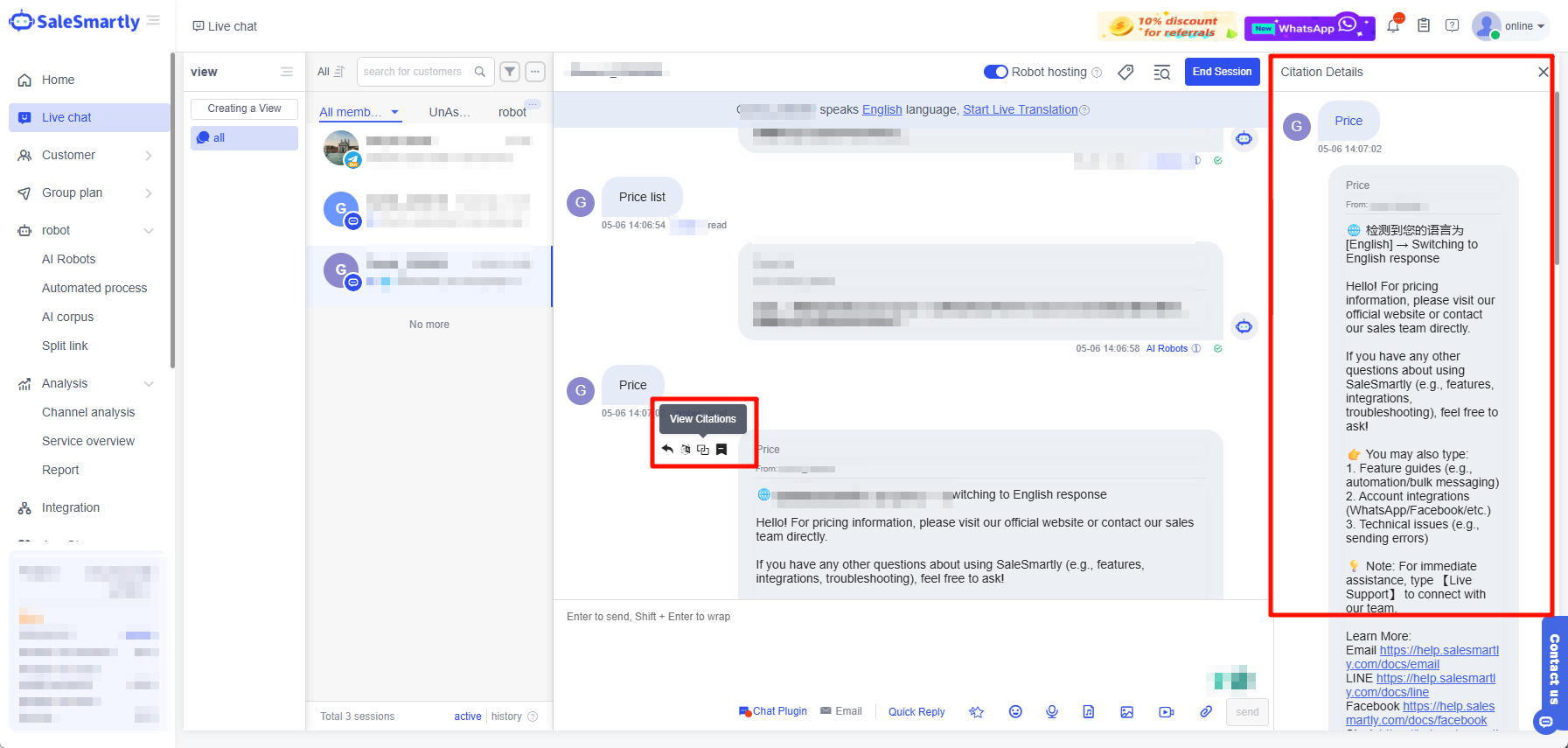Open the 10% discount for referrals banner

tap(1168, 26)
